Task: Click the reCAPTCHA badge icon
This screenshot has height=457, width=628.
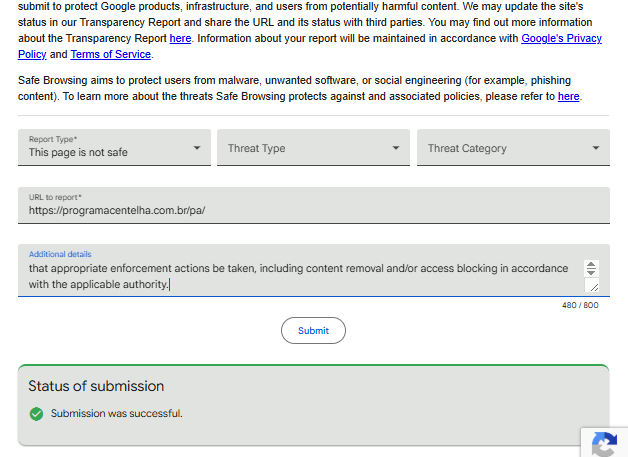Action: point(604,443)
